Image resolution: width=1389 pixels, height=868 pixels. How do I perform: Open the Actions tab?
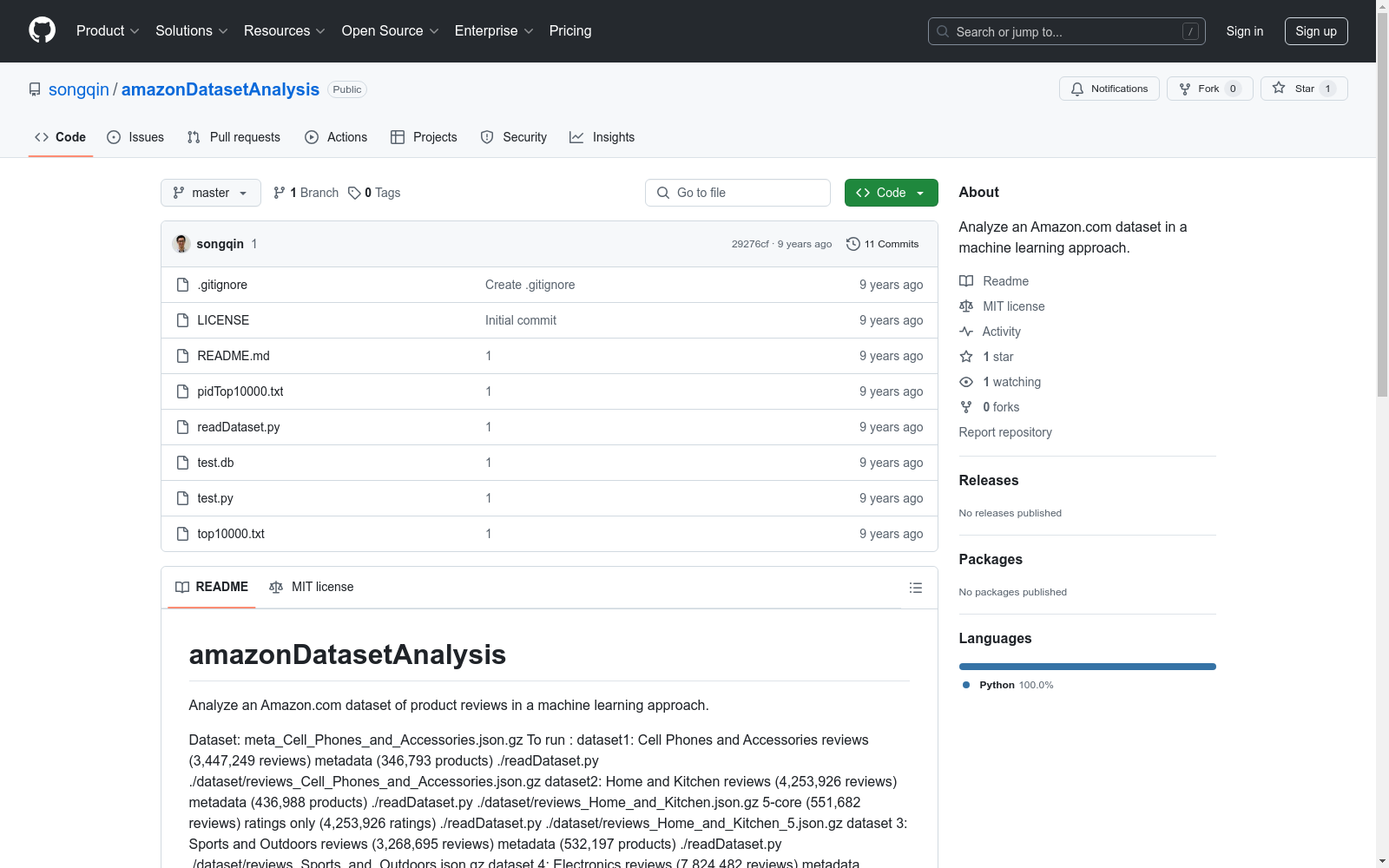point(336,137)
